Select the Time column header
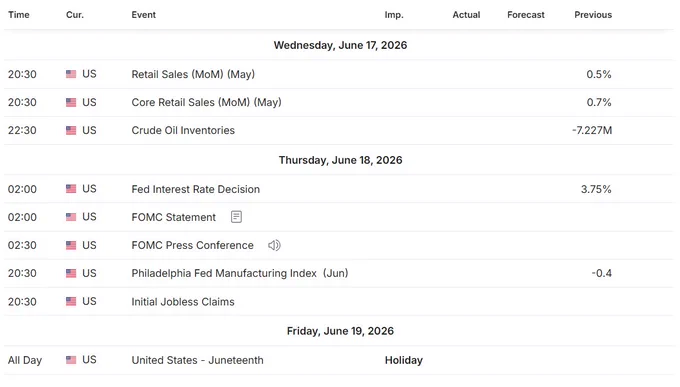Viewport: 680px width, 387px height. [x=19, y=15]
